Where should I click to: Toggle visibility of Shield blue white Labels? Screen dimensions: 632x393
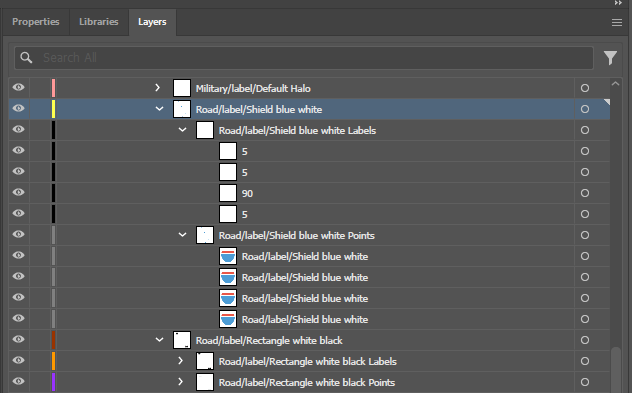(19, 129)
